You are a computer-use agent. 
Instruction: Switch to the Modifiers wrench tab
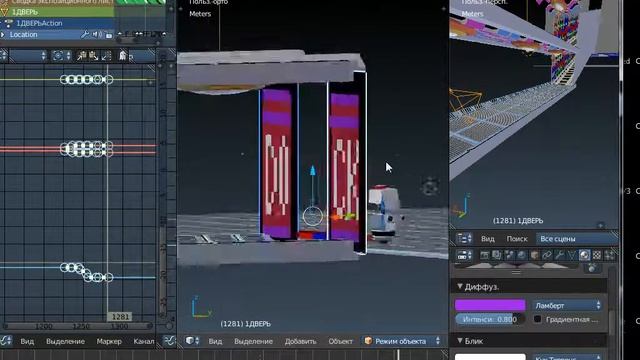click(559, 256)
